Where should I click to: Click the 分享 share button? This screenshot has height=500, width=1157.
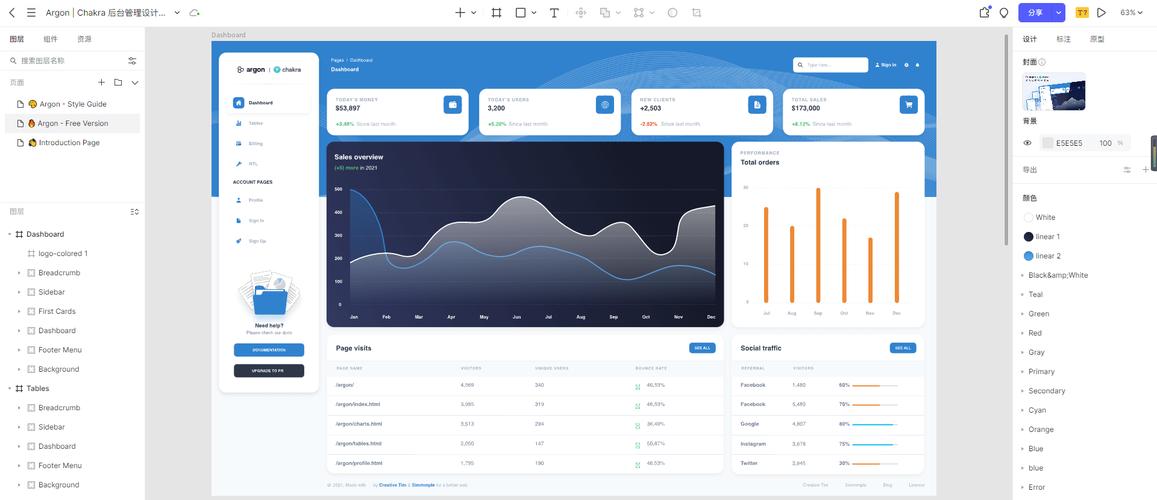pyautogui.click(x=1035, y=13)
